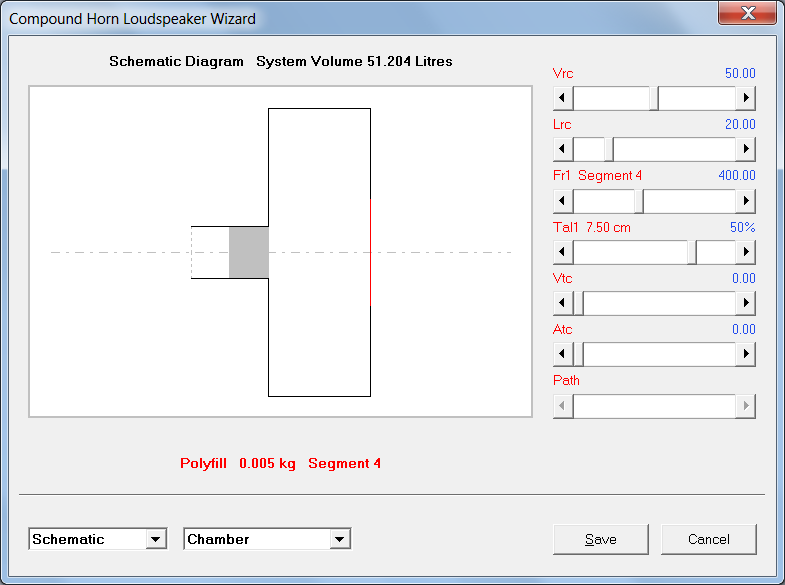Viewport: 785px width, 585px height.
Task: Click the Lrc slider thumb
Action: click(x=609, y=149)
